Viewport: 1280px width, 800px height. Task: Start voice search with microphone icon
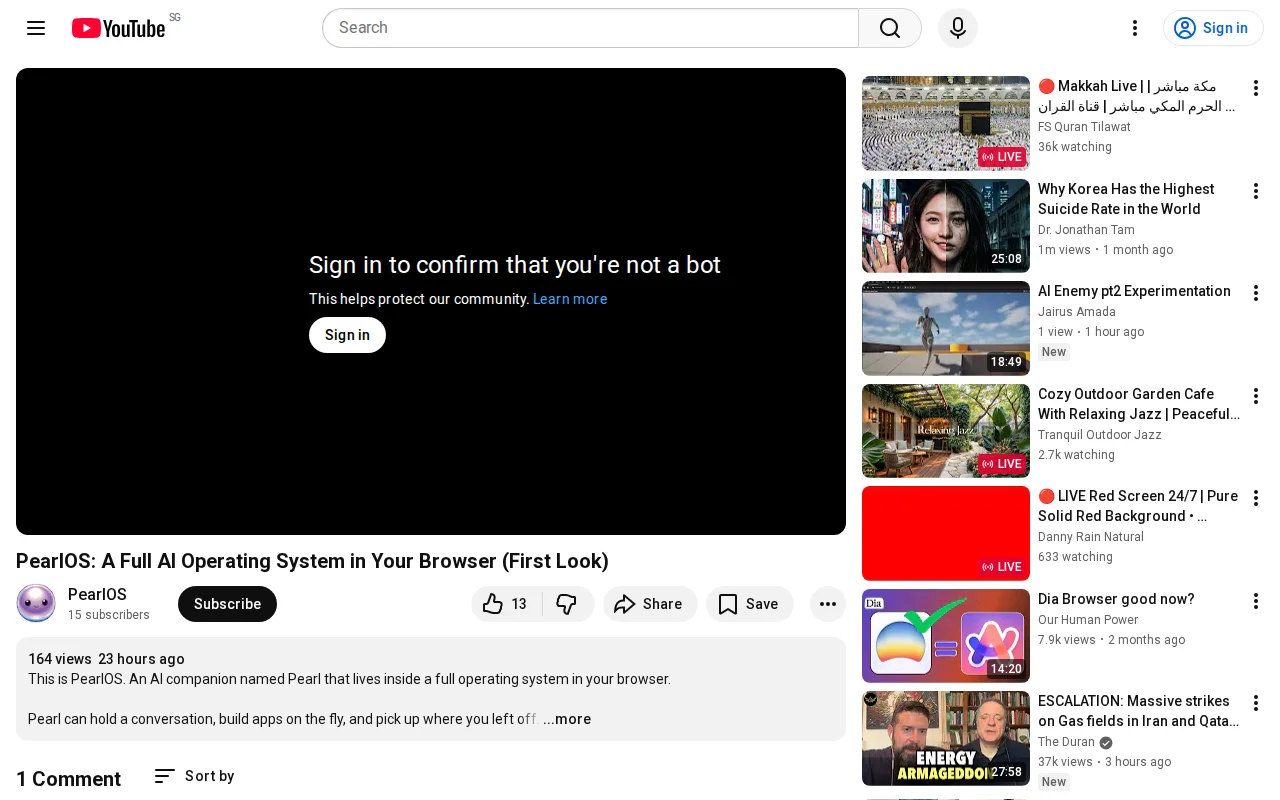pos(958,28)
